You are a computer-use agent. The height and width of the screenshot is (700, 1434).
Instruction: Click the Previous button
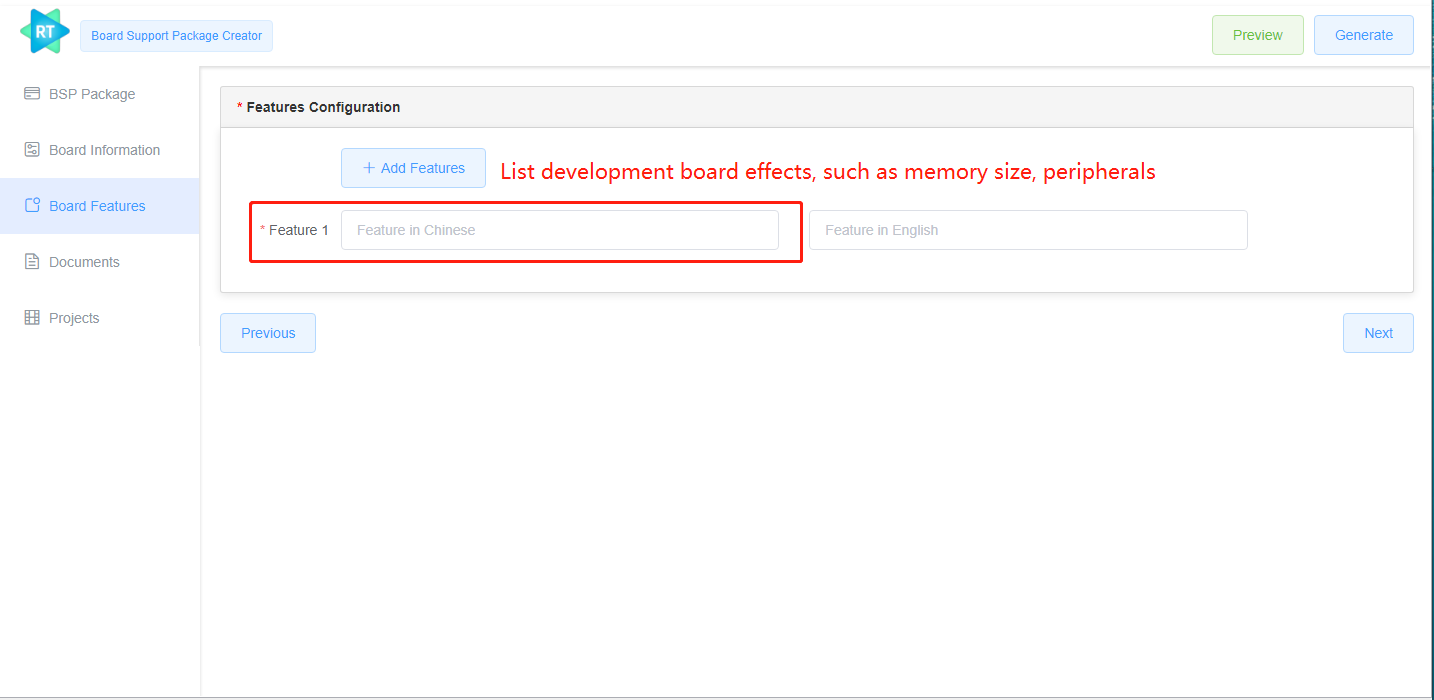267,332
